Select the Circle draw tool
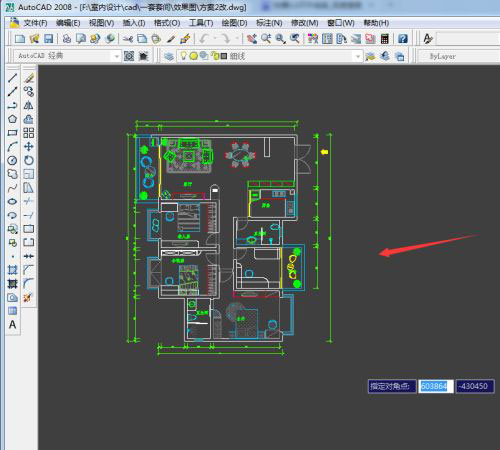 tap(12, 160)
